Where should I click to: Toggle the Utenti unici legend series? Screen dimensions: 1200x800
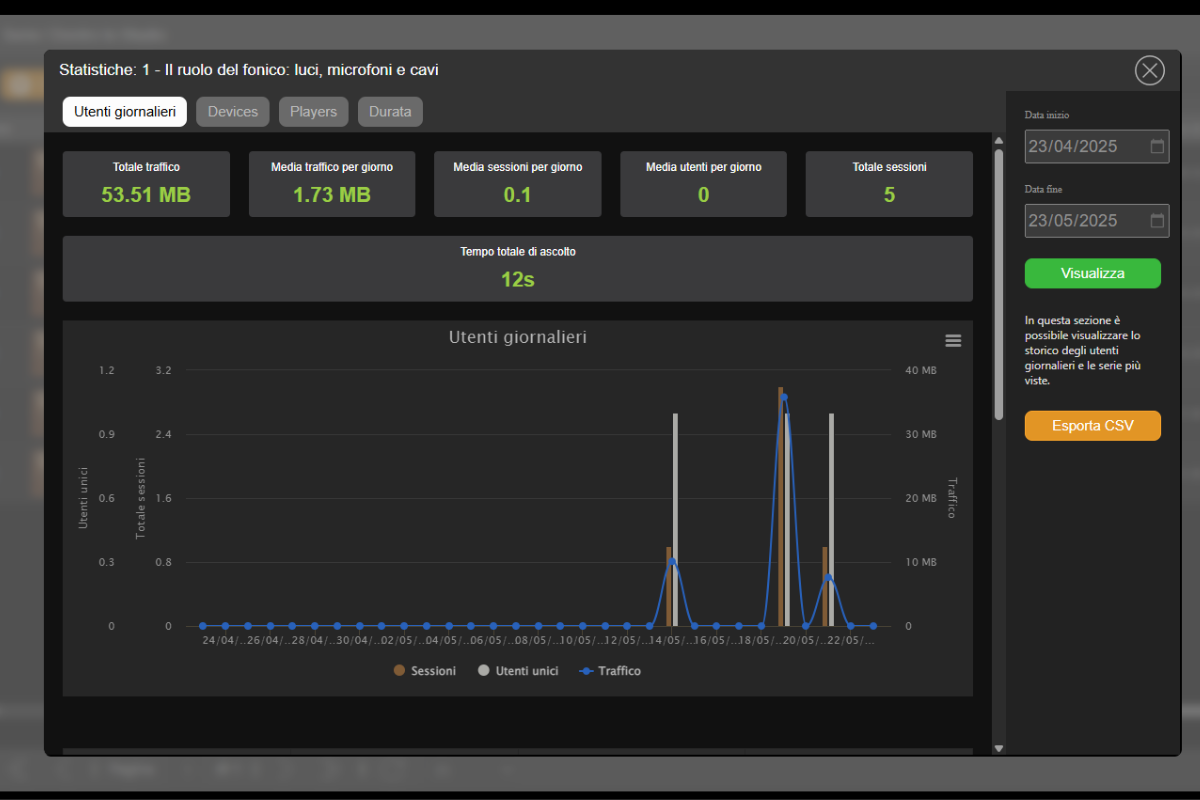click(x=518, y=671)
